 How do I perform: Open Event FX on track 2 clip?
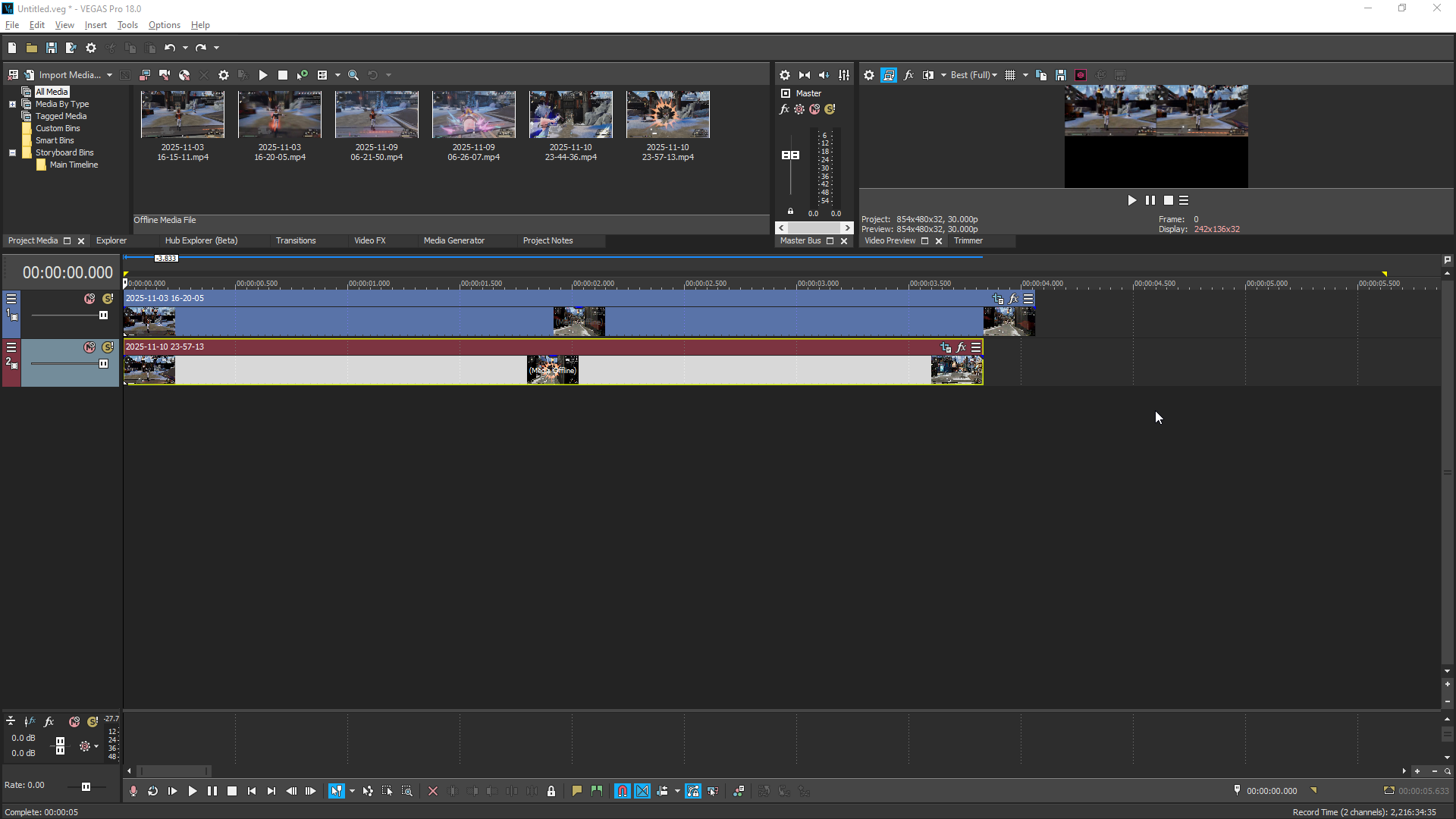(961, 347)
